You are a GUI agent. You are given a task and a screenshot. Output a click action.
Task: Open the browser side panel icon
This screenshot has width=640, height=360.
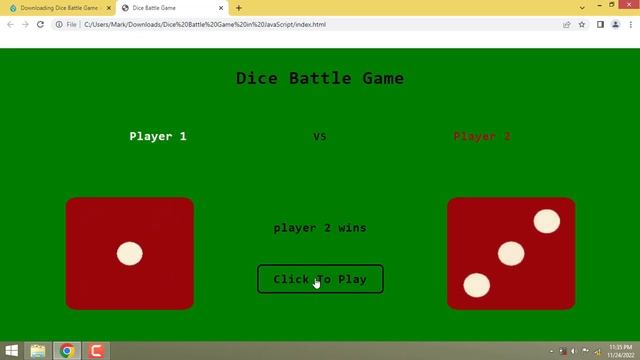pos(600,24)
